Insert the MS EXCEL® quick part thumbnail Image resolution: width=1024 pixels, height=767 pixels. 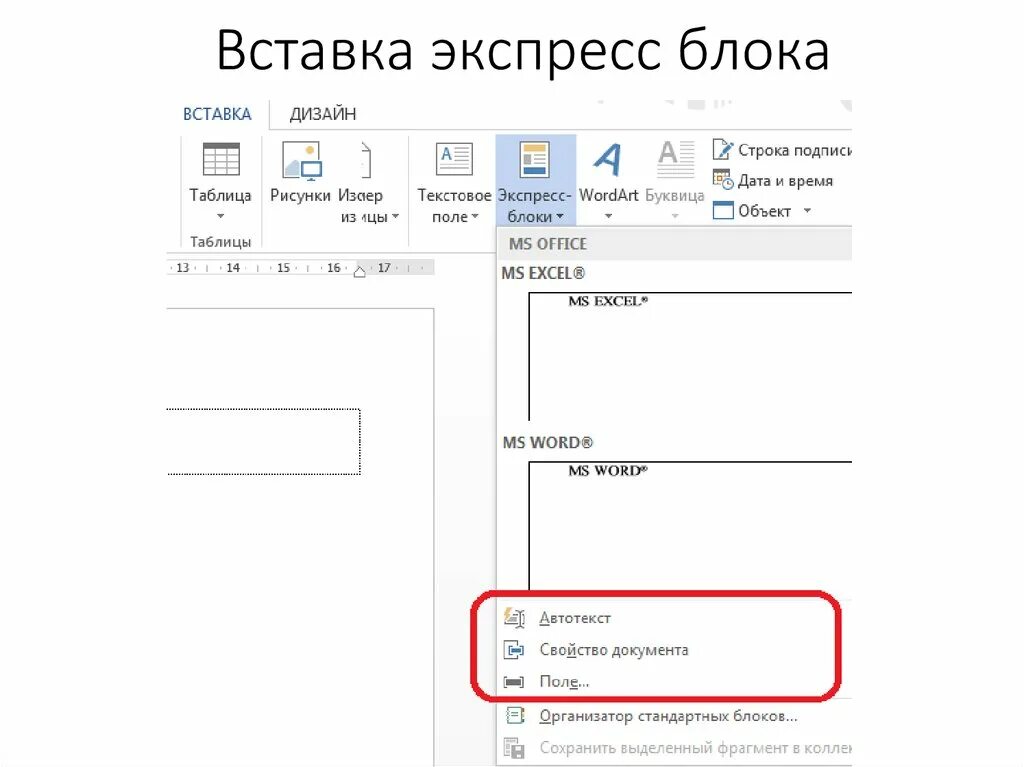point(690,356)
